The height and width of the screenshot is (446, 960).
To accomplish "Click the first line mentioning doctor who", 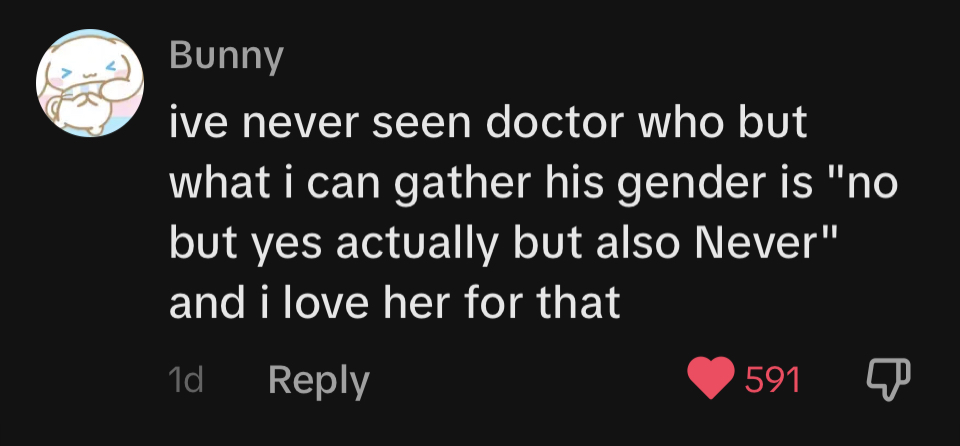I will click(x=488, y=129).
